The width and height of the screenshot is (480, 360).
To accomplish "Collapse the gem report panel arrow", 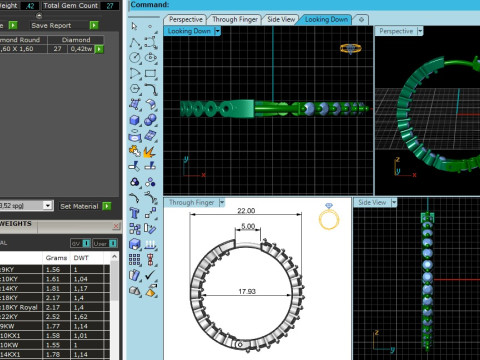I will pyautogui.click(x=39, y=16).
